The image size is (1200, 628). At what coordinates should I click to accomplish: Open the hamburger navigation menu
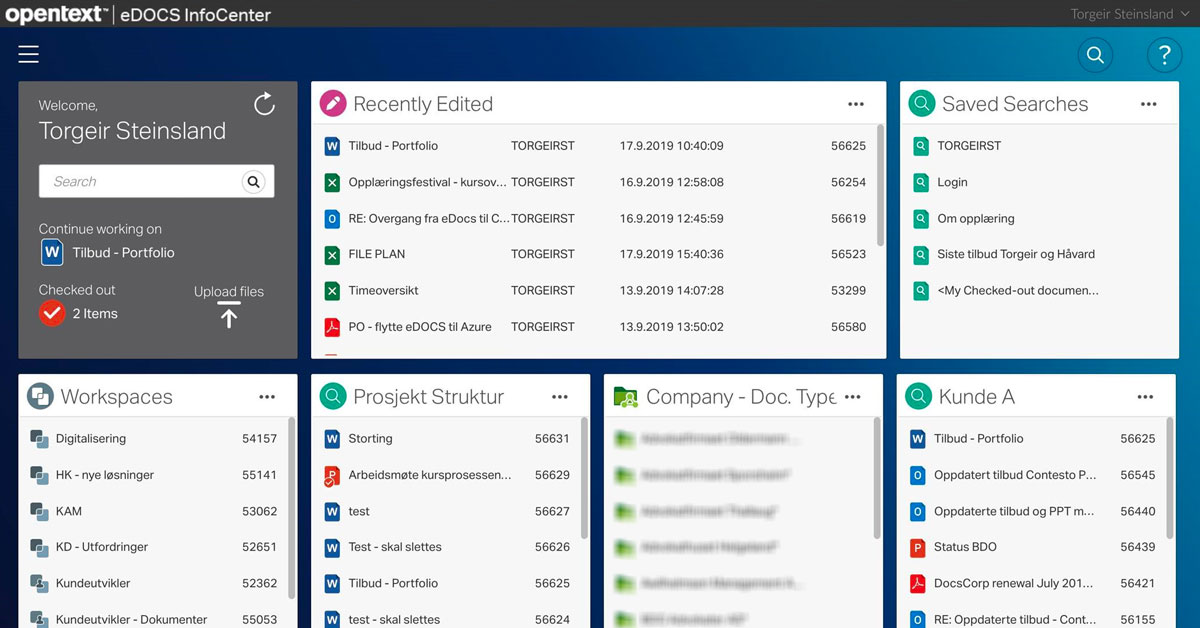pos(28,54)
